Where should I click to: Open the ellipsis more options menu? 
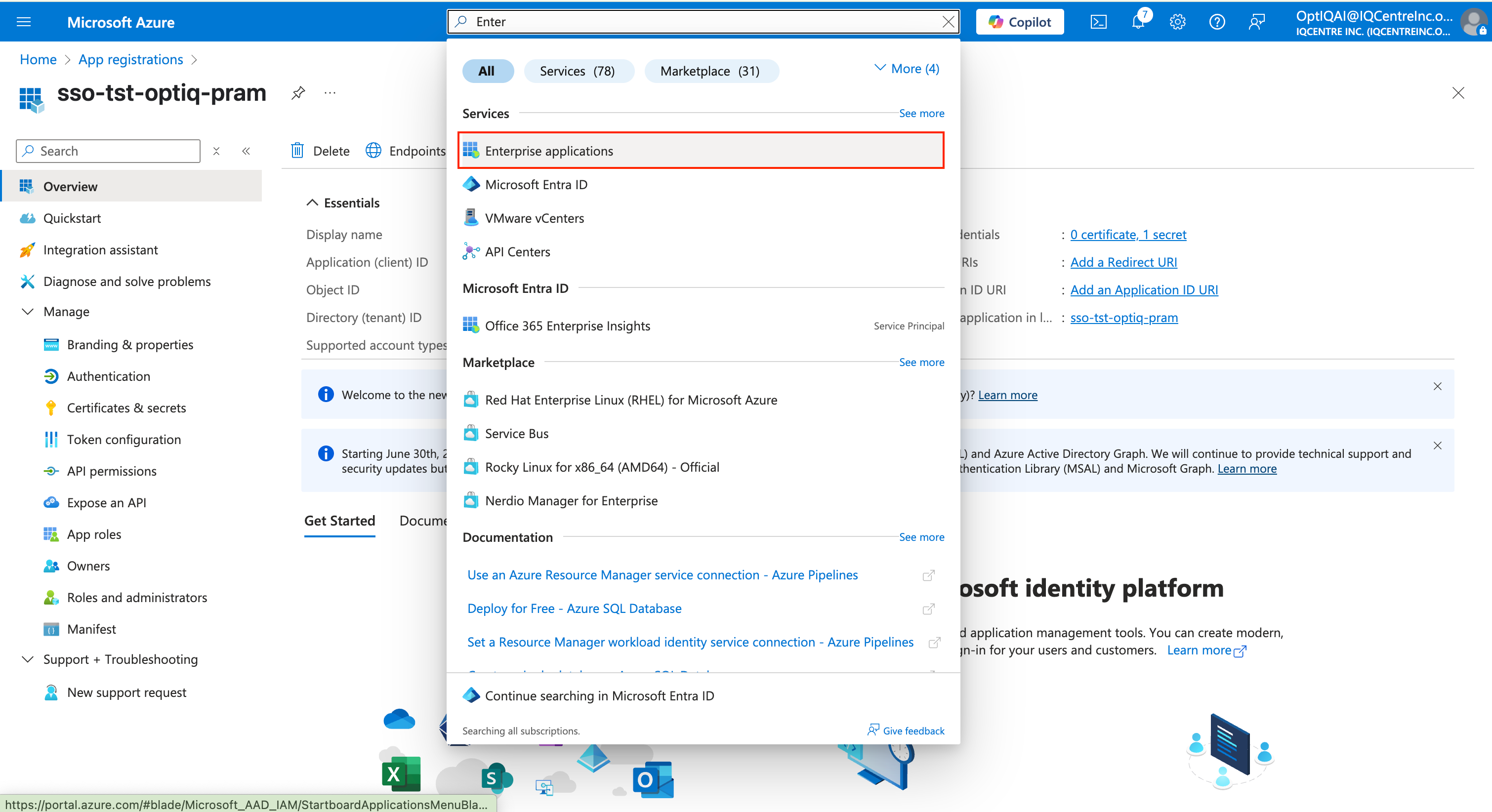tap(330, 93)
